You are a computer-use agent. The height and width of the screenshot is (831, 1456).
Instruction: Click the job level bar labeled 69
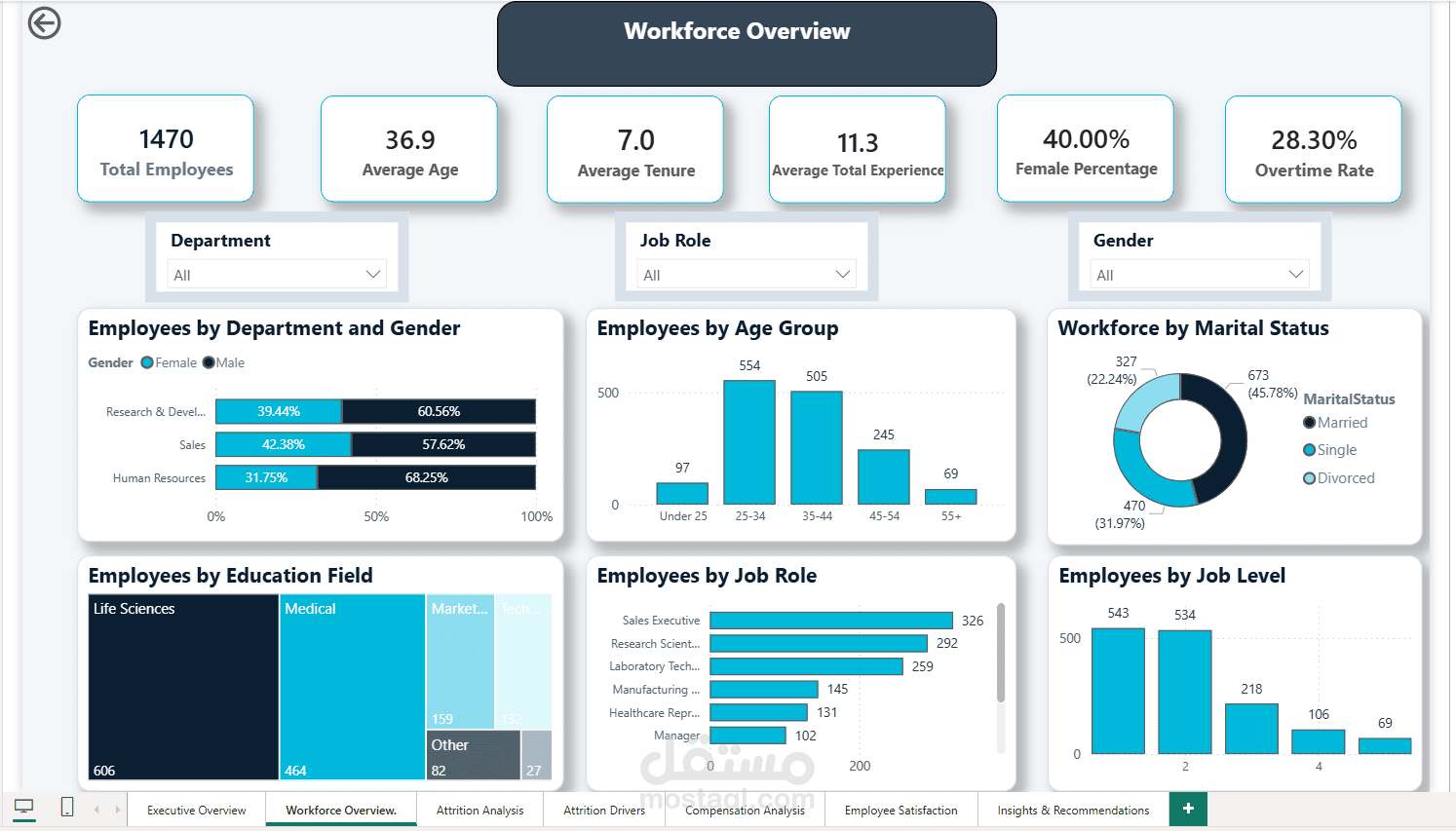point(1385,746)
